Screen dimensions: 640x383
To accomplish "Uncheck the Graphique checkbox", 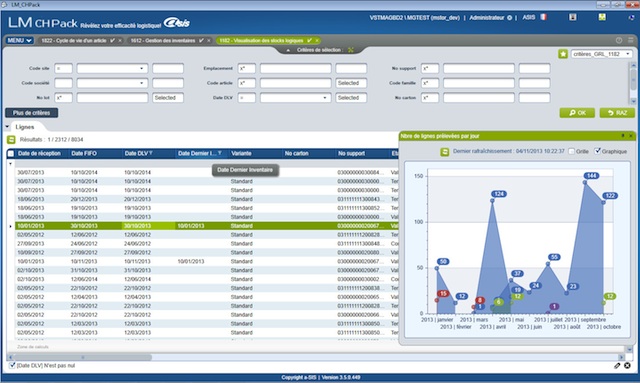I will click(598, 151).
